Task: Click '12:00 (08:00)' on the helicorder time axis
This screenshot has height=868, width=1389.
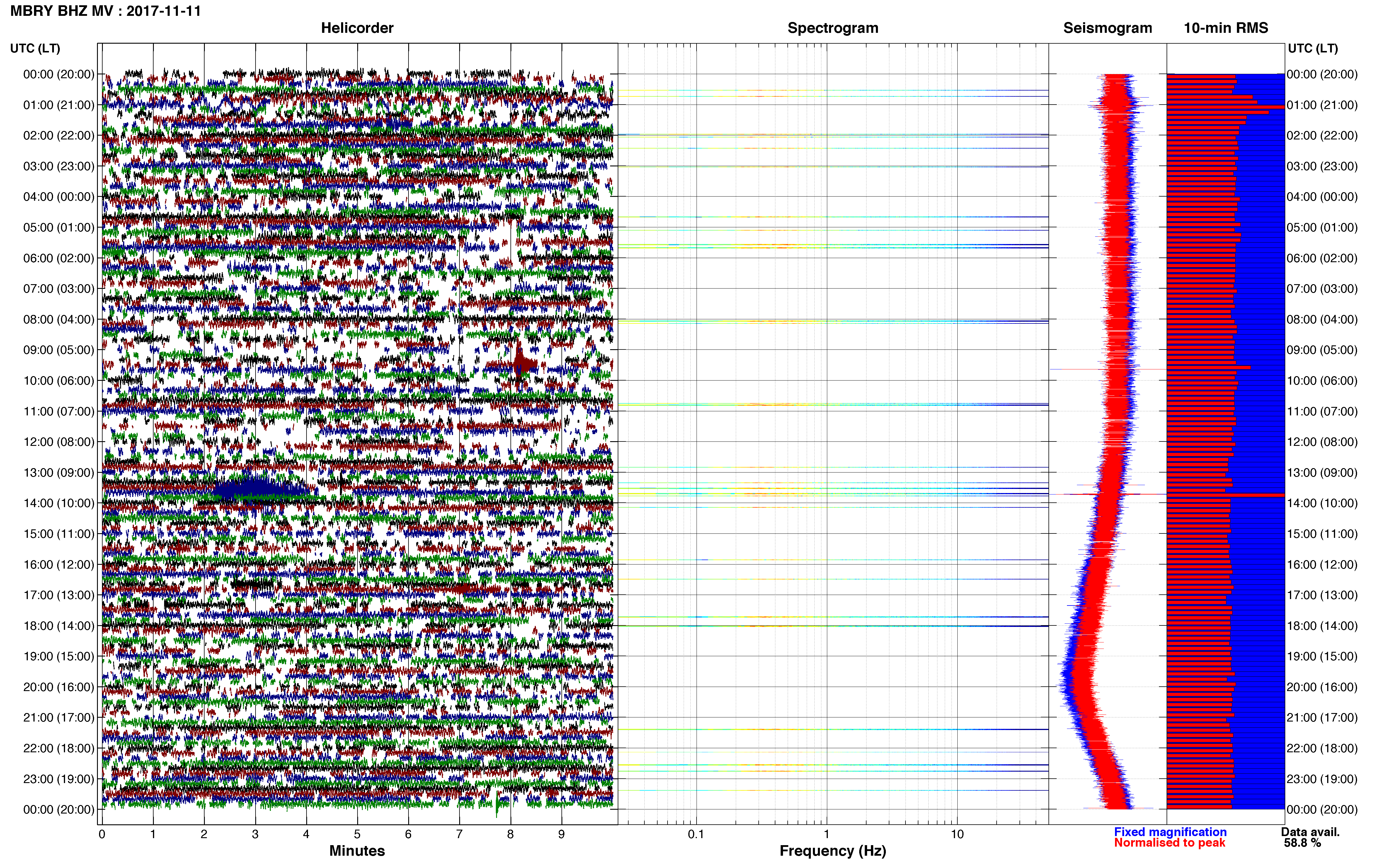Action: pos(59,442)
